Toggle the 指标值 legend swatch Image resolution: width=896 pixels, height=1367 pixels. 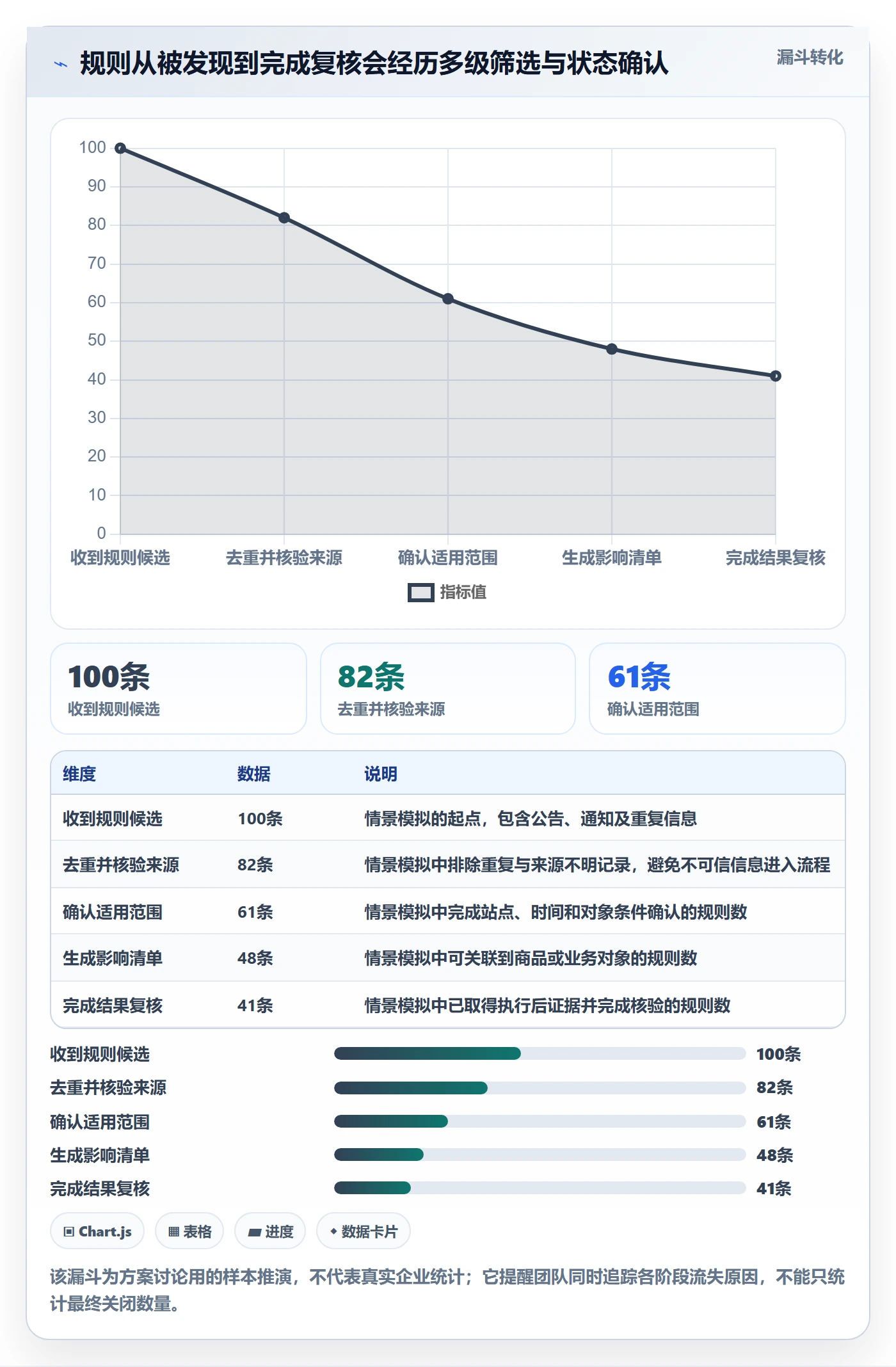(x=420, y=593)
